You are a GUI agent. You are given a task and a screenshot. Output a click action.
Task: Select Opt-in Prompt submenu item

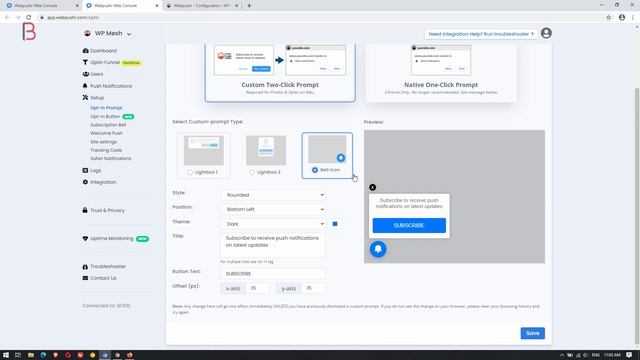pyautogui.click(x=106, y=108)
